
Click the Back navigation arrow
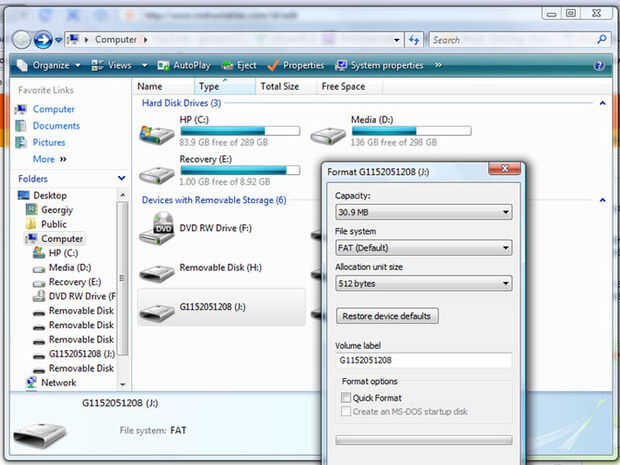pos(22,40)
